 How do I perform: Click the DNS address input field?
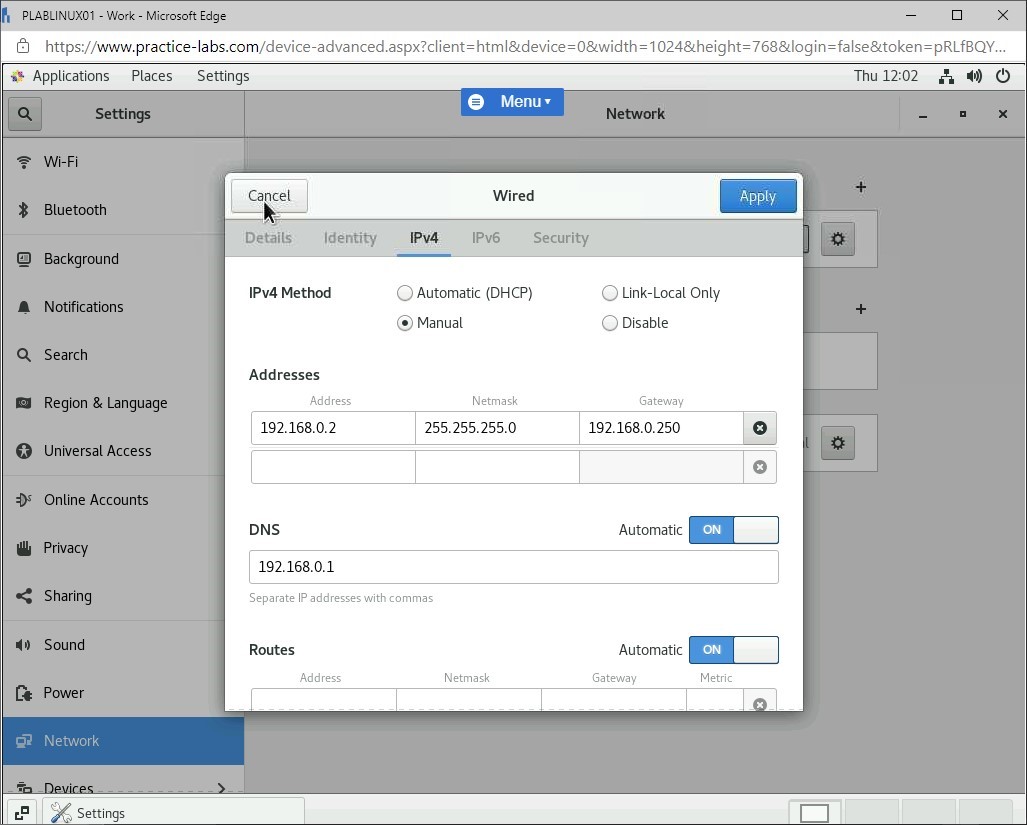coord(513,567)
